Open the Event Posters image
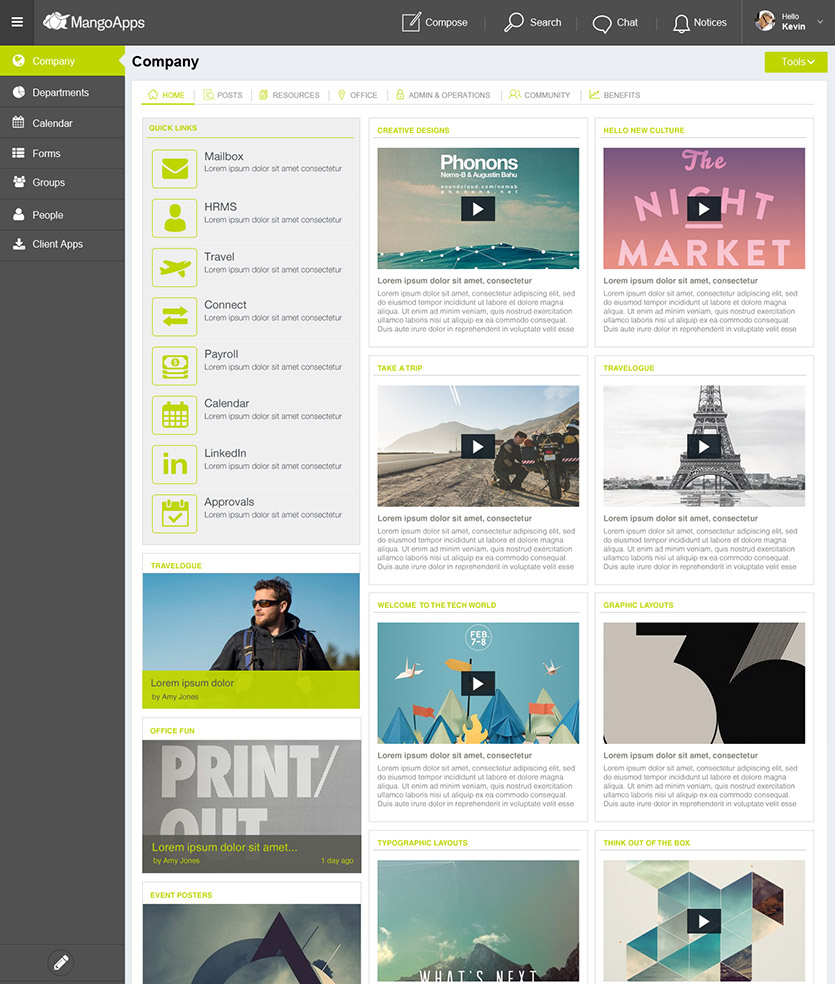The image size is (835, 984). point(252,944)
